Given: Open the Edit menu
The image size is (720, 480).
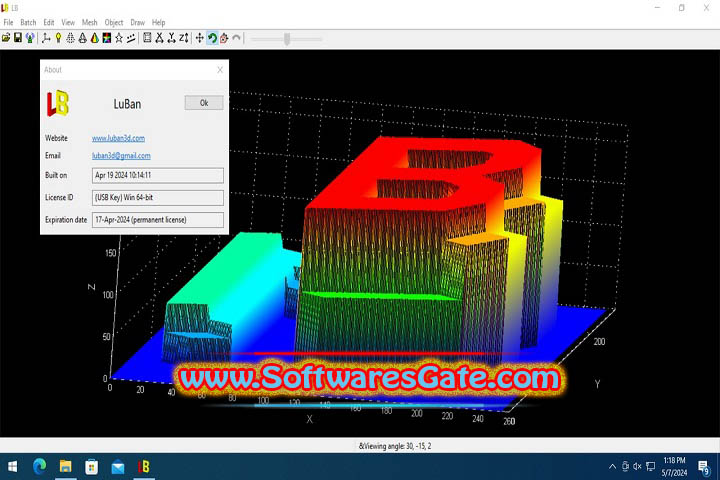Looking at the screenshot, I should pos(49,23).
